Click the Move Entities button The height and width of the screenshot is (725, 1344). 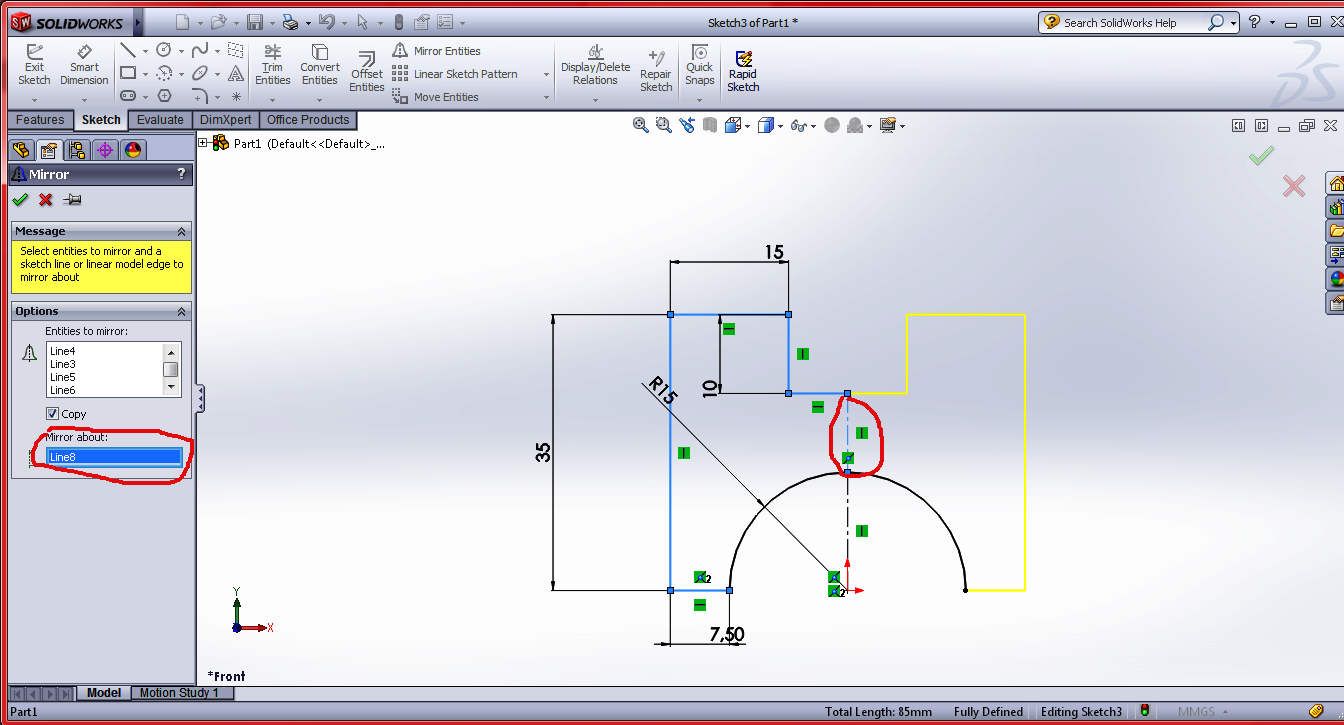[435, 97]
